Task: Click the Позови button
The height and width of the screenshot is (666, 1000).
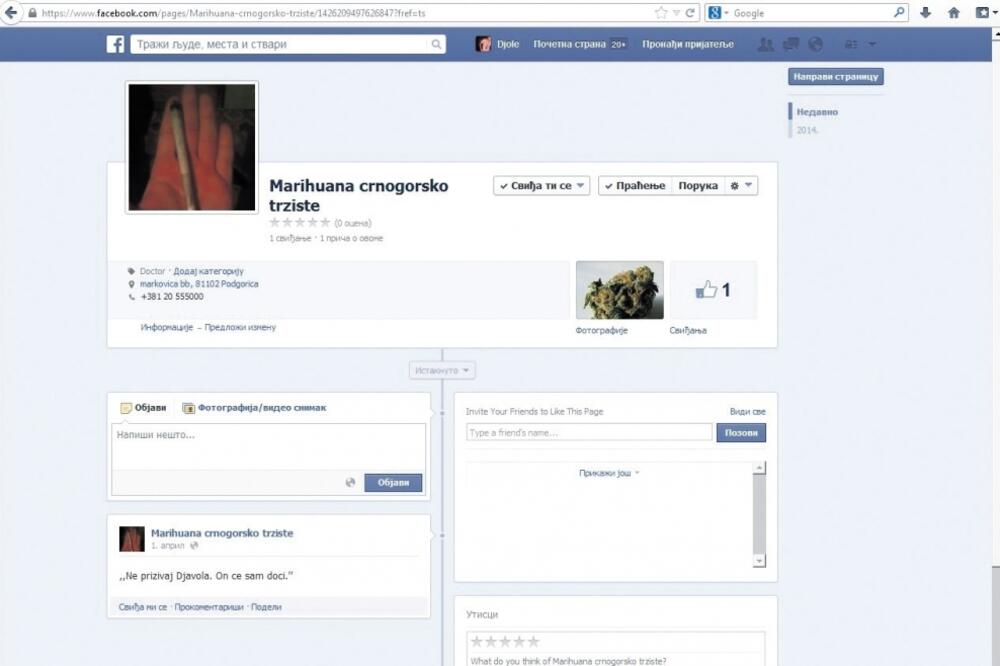Action: tap(741, 431)
